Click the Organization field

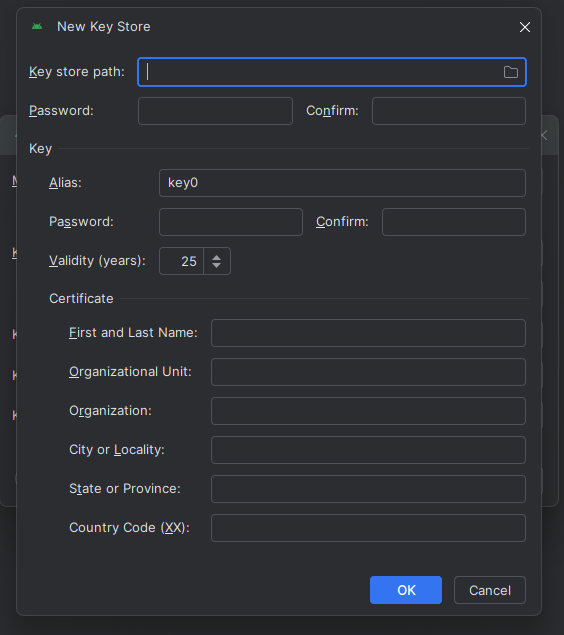click(x=368, y=411)
